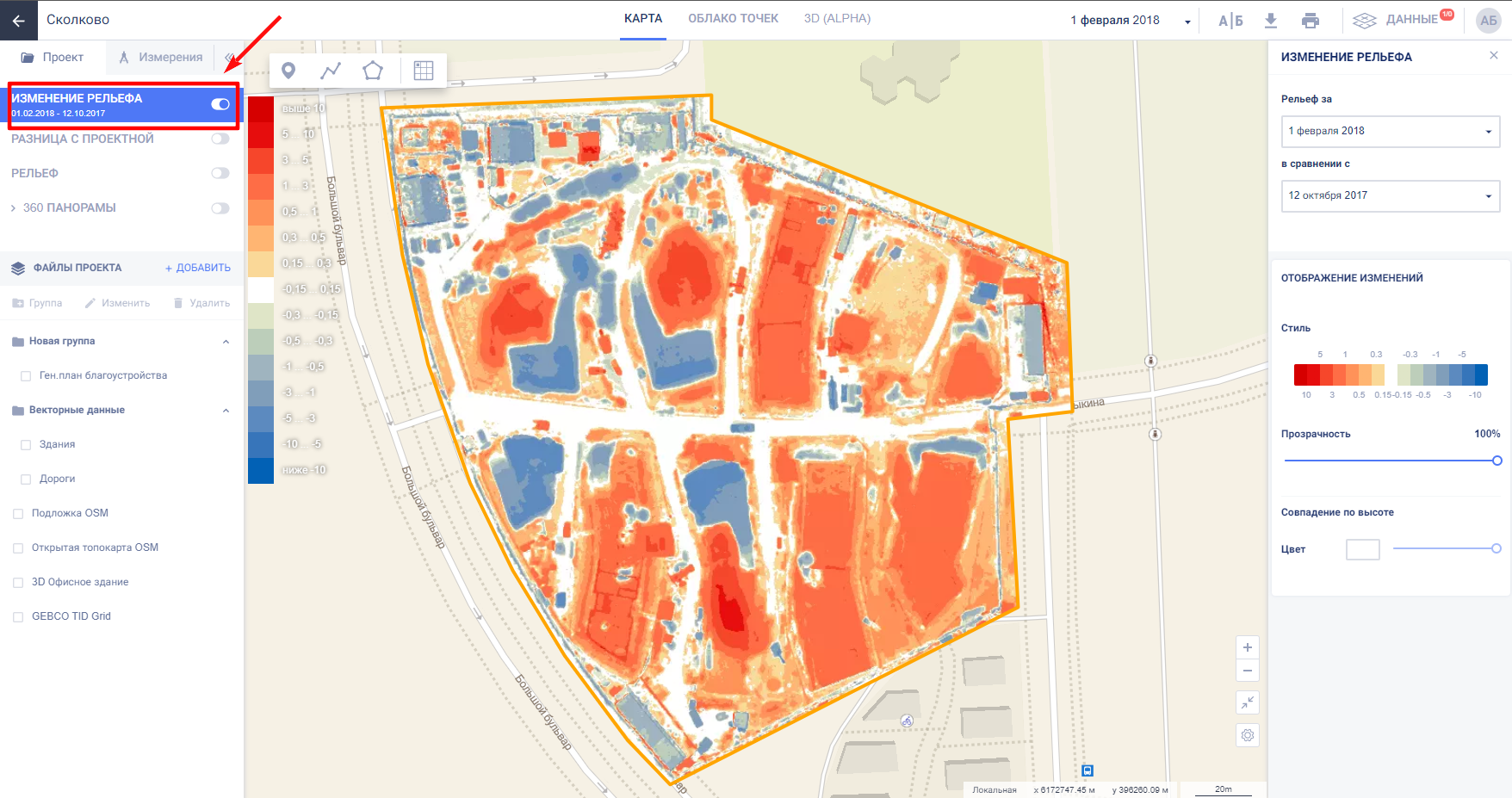The width and height of the screenshot is (1512, 798).
Task: Enable the Разница с проектной toggle
Action: coord(220,139)
